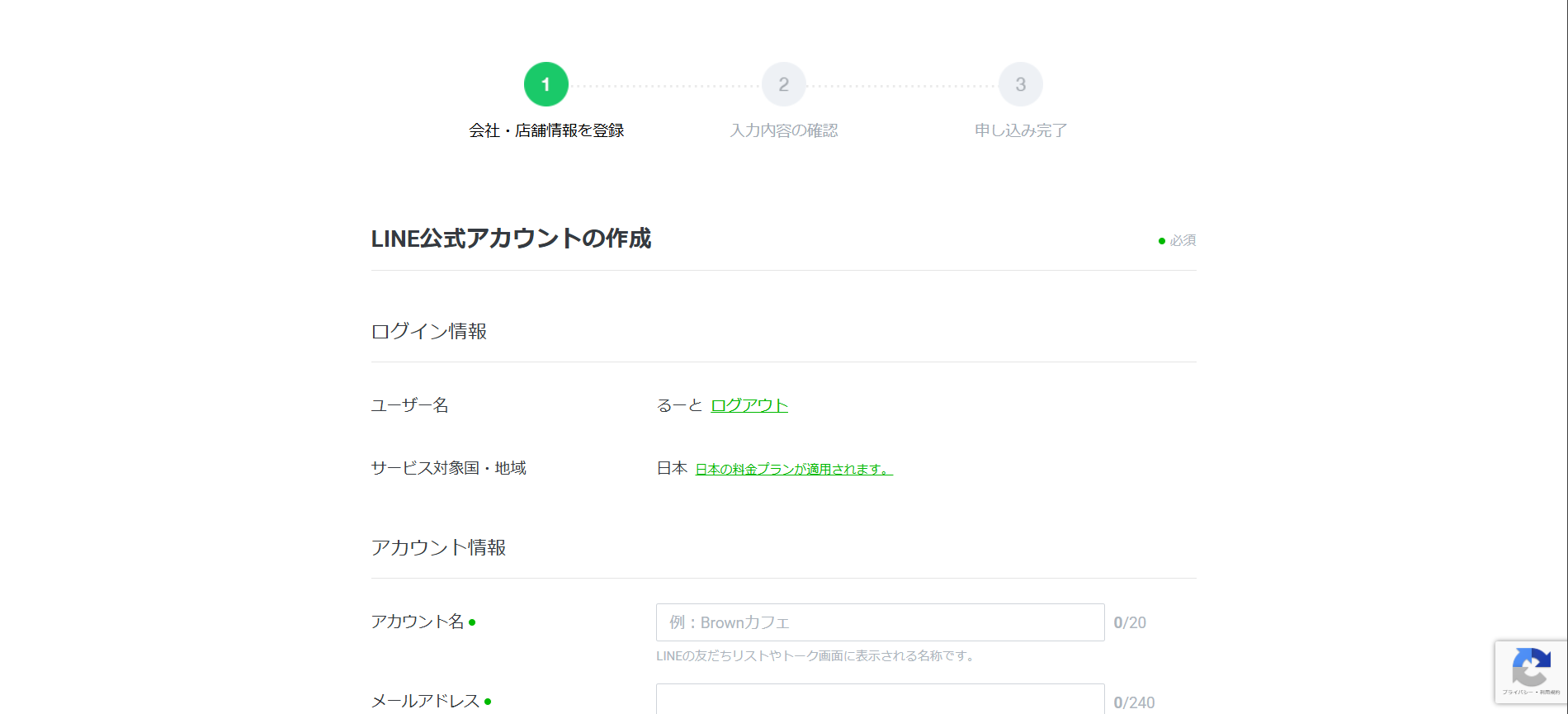Click the step 2 circle indicator
This screenshot has height=714, width=1568.
tap(784, 84)
